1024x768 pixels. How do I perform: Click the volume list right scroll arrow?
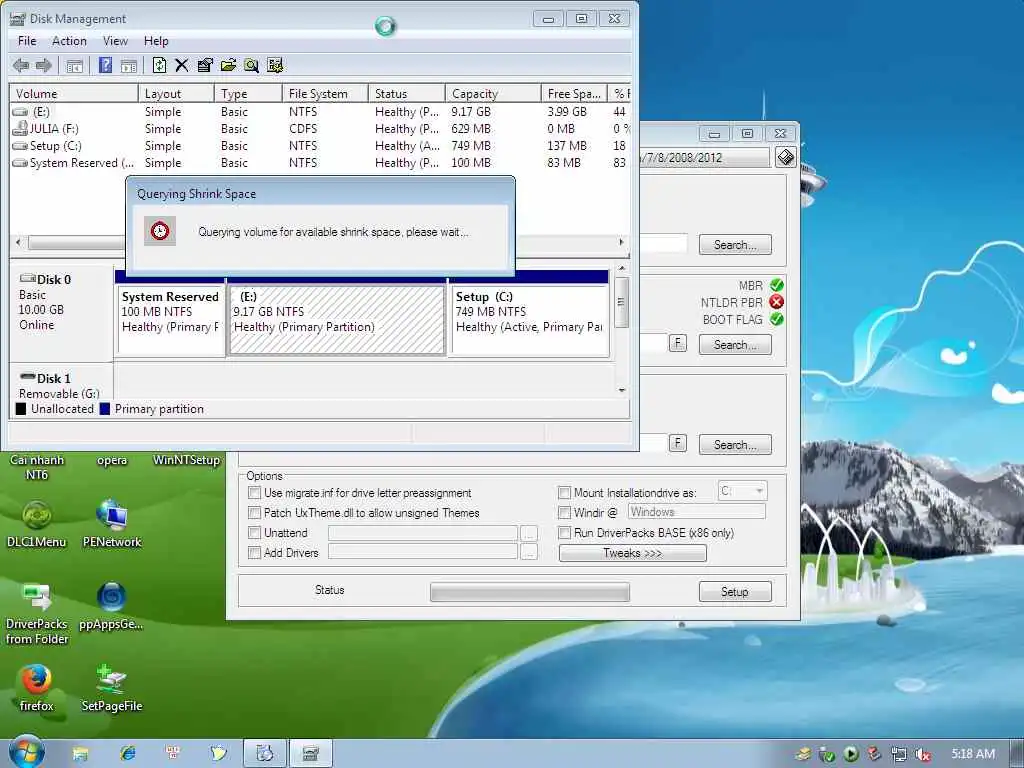[x=621, y=242]
